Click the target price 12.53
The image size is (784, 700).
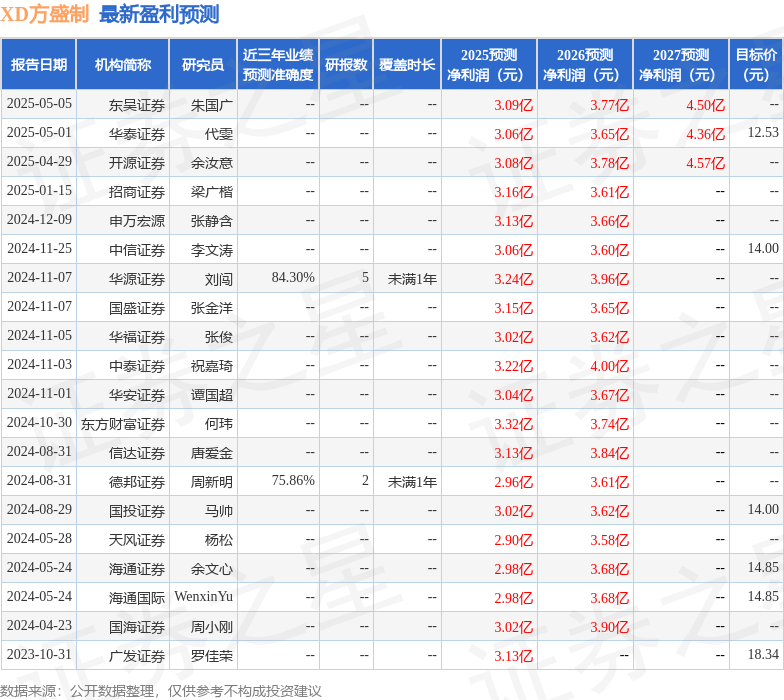point(763,132)
